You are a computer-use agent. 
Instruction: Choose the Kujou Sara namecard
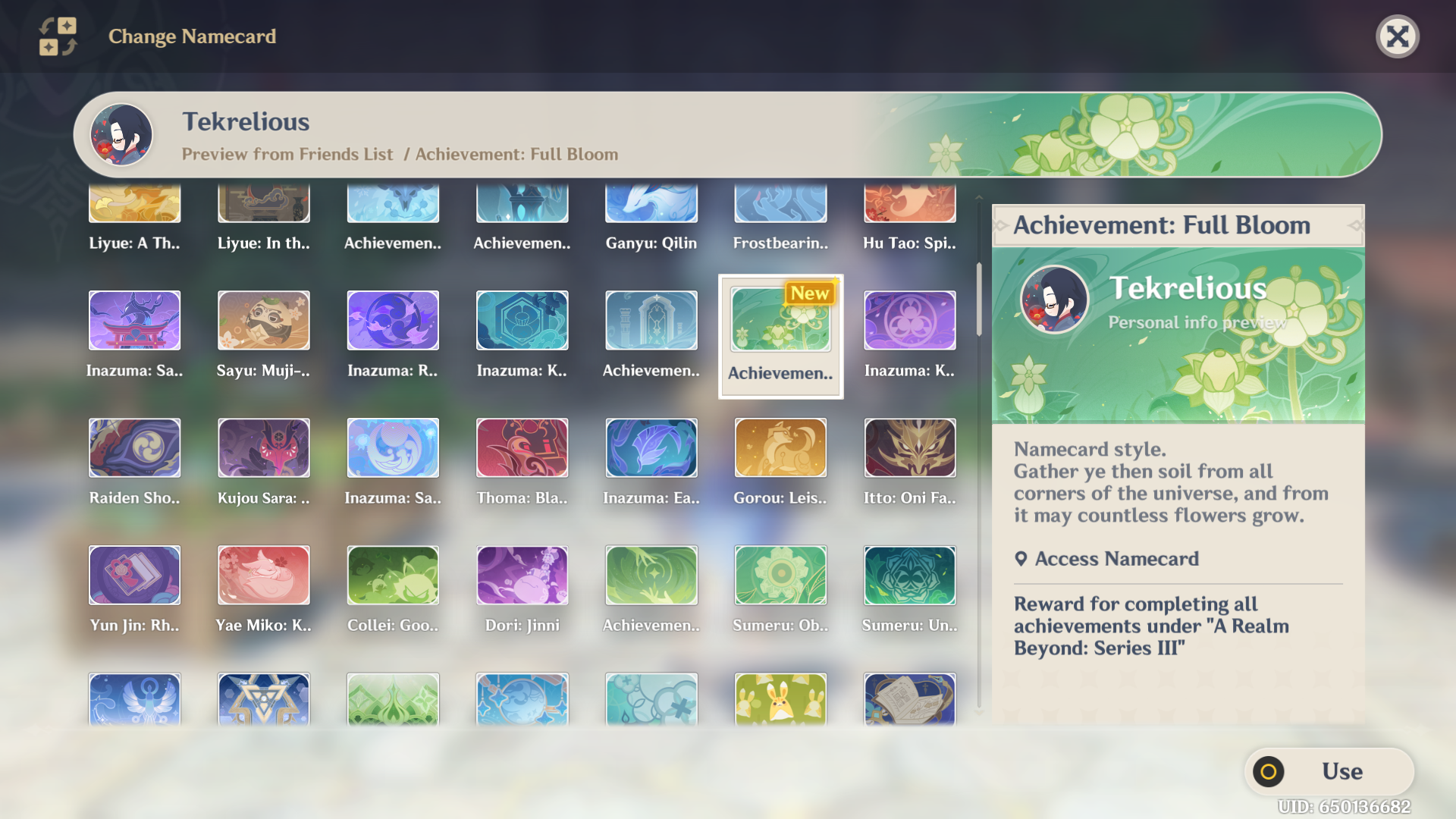263,448
